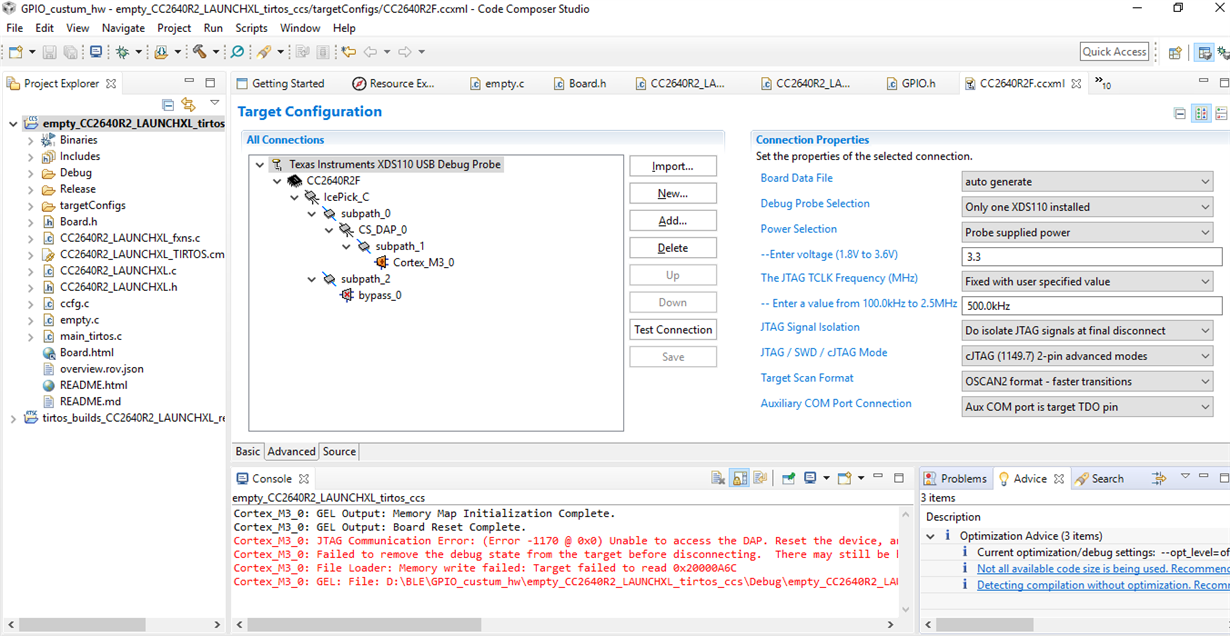Click the Last Edit Location arrow icon
The height and width of the screenshot is (636, 1230).
(x=348, y=52)
